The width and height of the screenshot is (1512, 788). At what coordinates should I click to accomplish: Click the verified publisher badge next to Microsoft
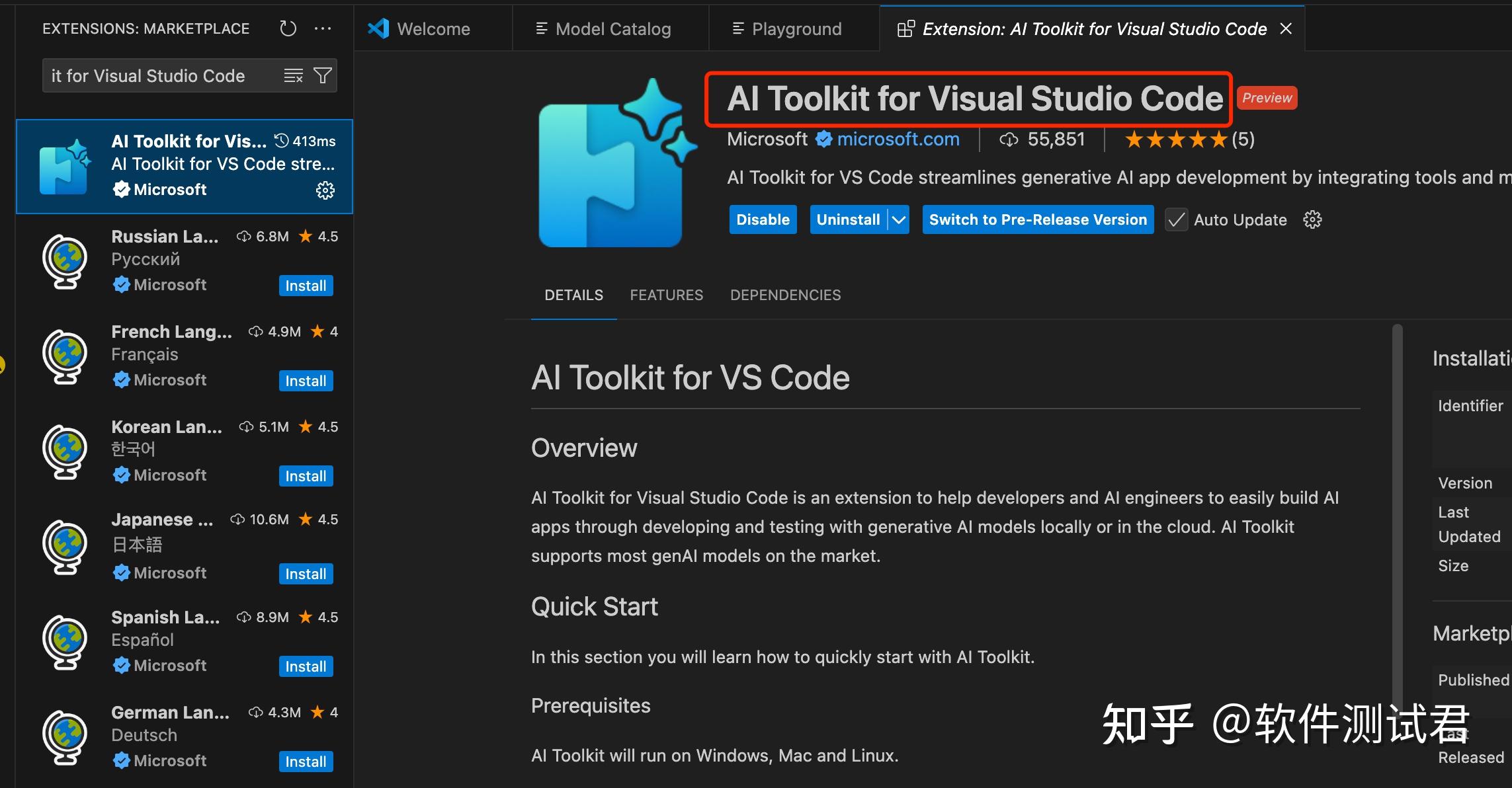[x=823, y=139]
